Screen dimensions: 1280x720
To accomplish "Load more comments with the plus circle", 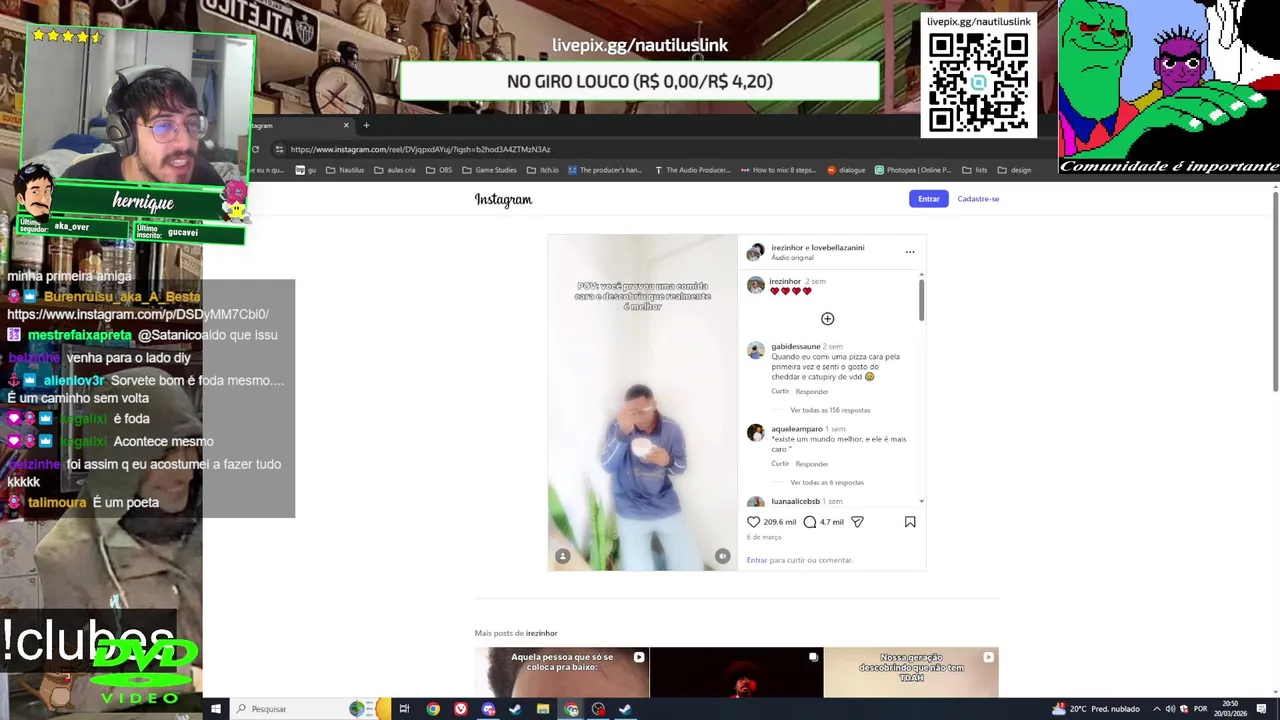I will [827, 319].
